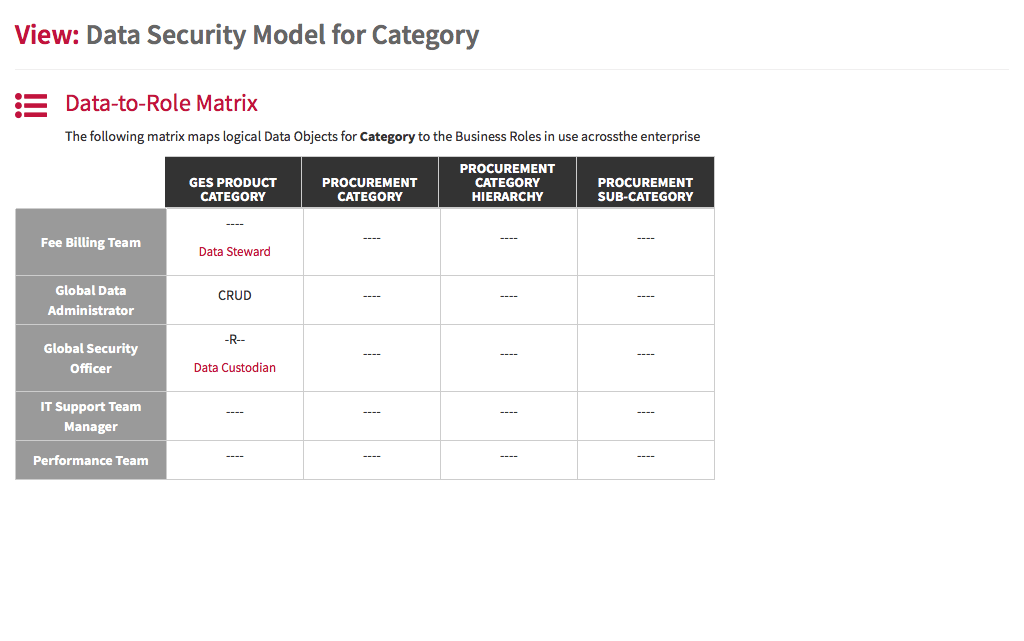The image size is (1024, 641).
Task: Open the Data Custodian link
Action: (234, 367)
